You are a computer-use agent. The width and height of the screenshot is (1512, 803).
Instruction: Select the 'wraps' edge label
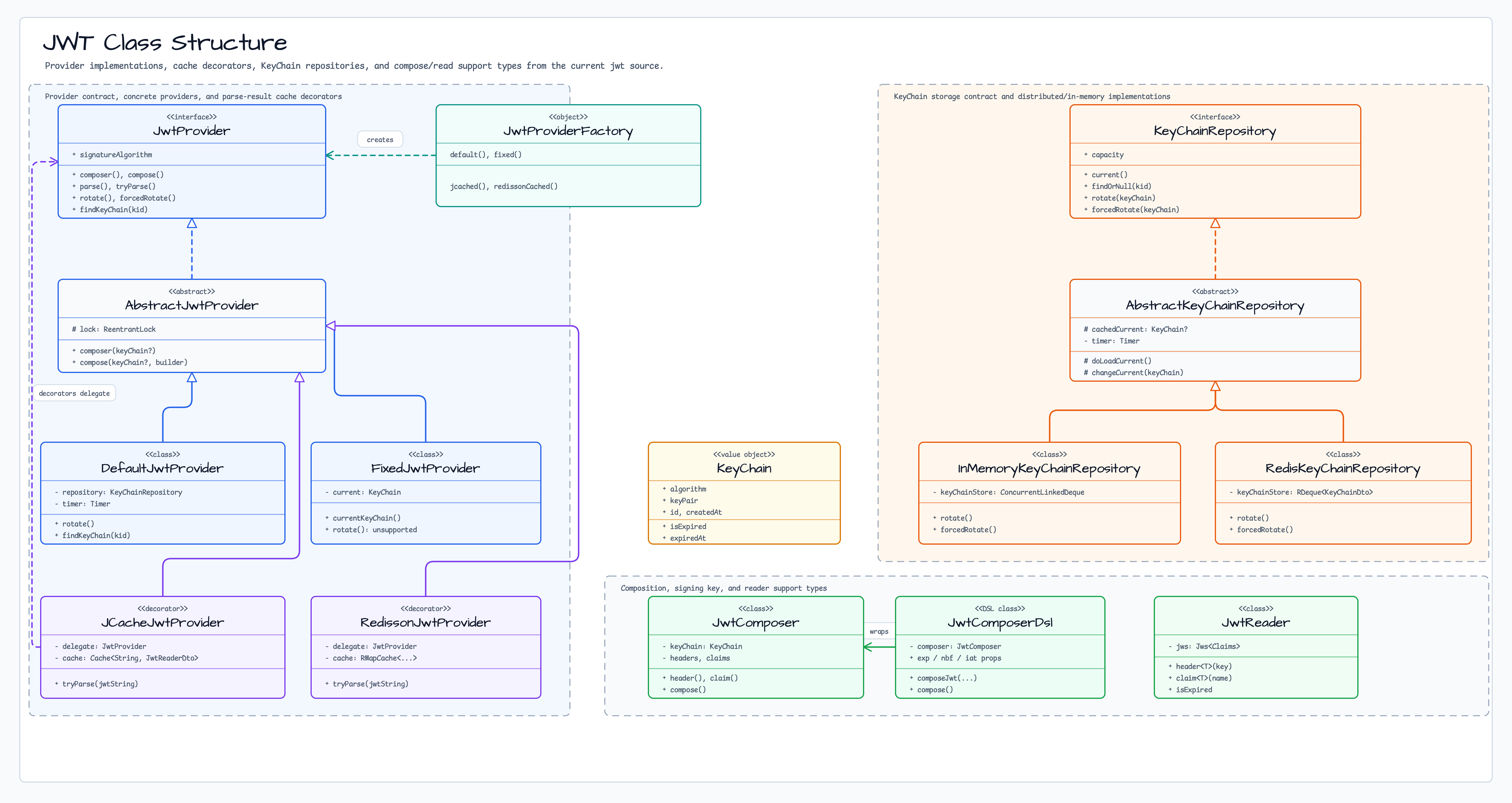click(879, 631)
